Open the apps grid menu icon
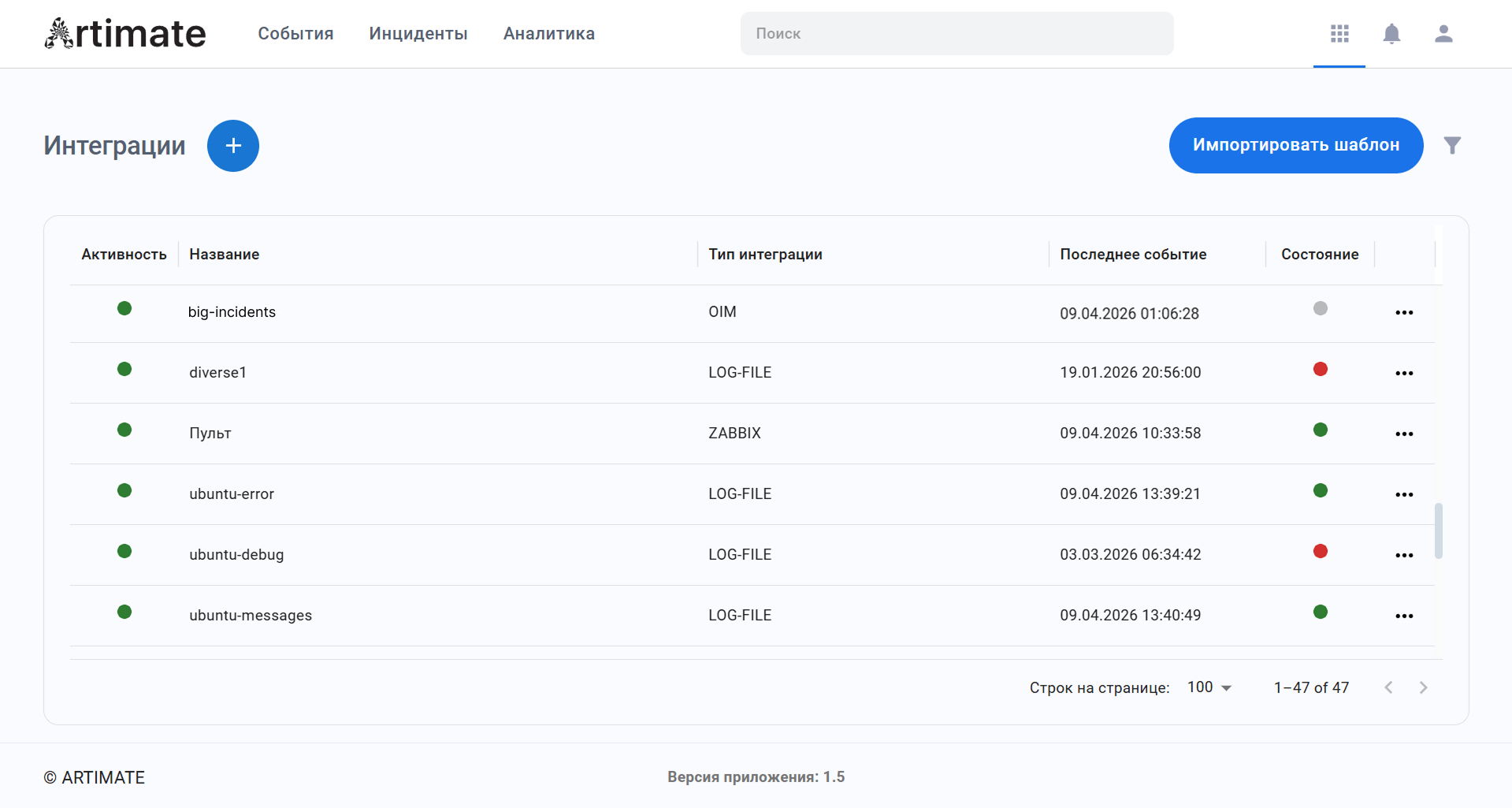1512x808 pixels. 1339,34
